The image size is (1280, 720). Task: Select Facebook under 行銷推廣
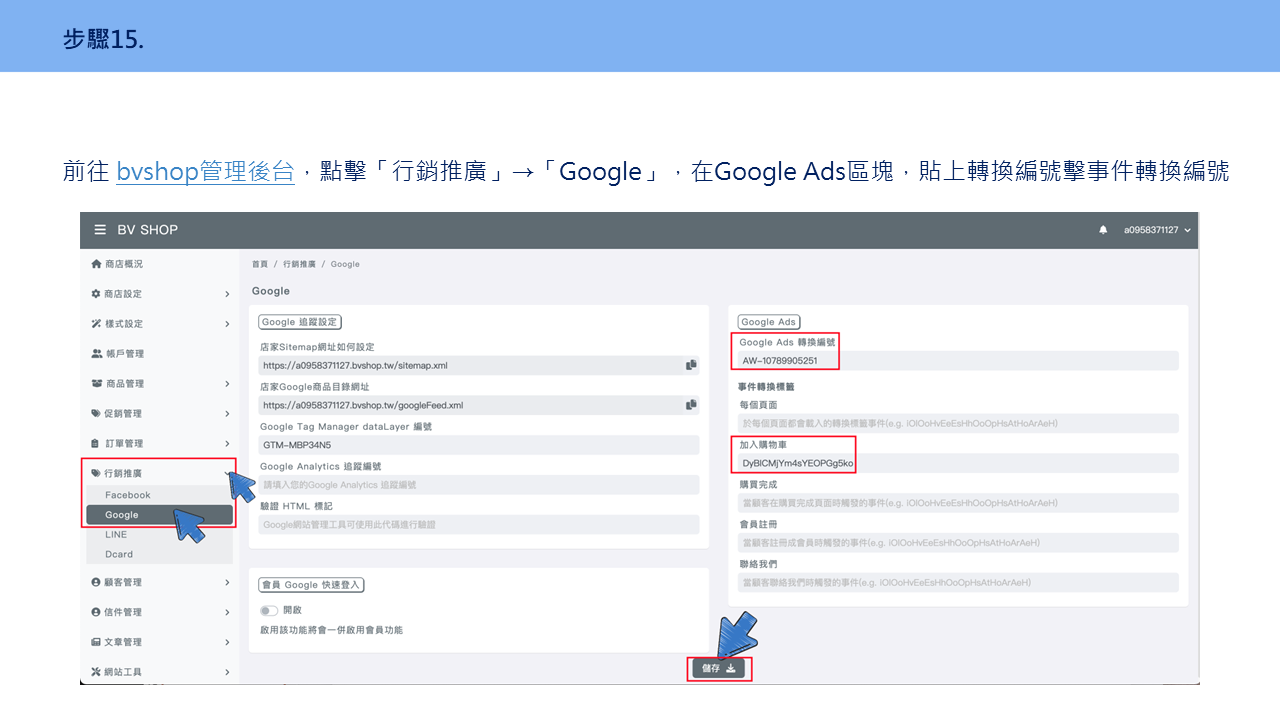pos(128,495)
